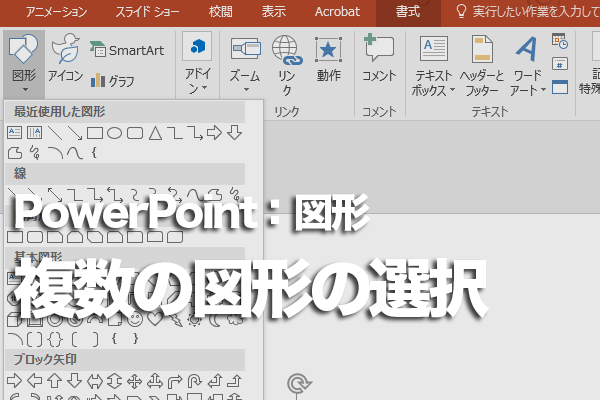The height and width of the screenshot is (400, 600).
Task: Pick triangle in recently used shapes
Action: pos(155,133)
